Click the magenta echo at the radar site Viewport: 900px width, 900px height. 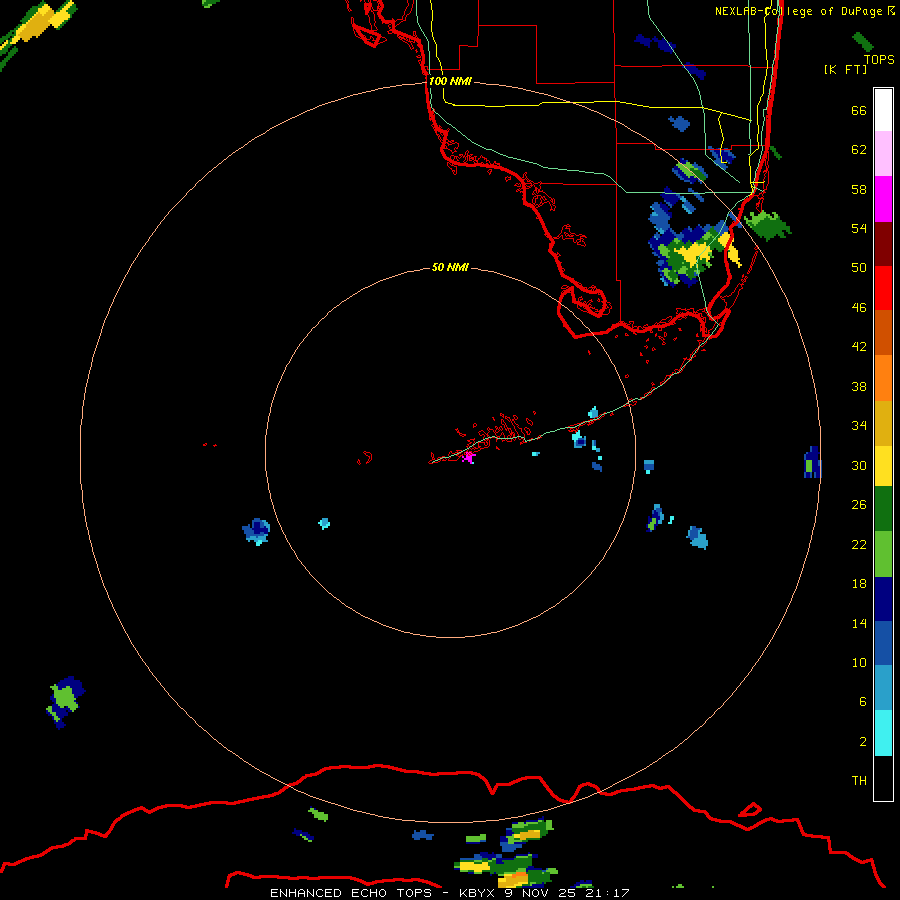pyautogui.click(x=469, y=457)
